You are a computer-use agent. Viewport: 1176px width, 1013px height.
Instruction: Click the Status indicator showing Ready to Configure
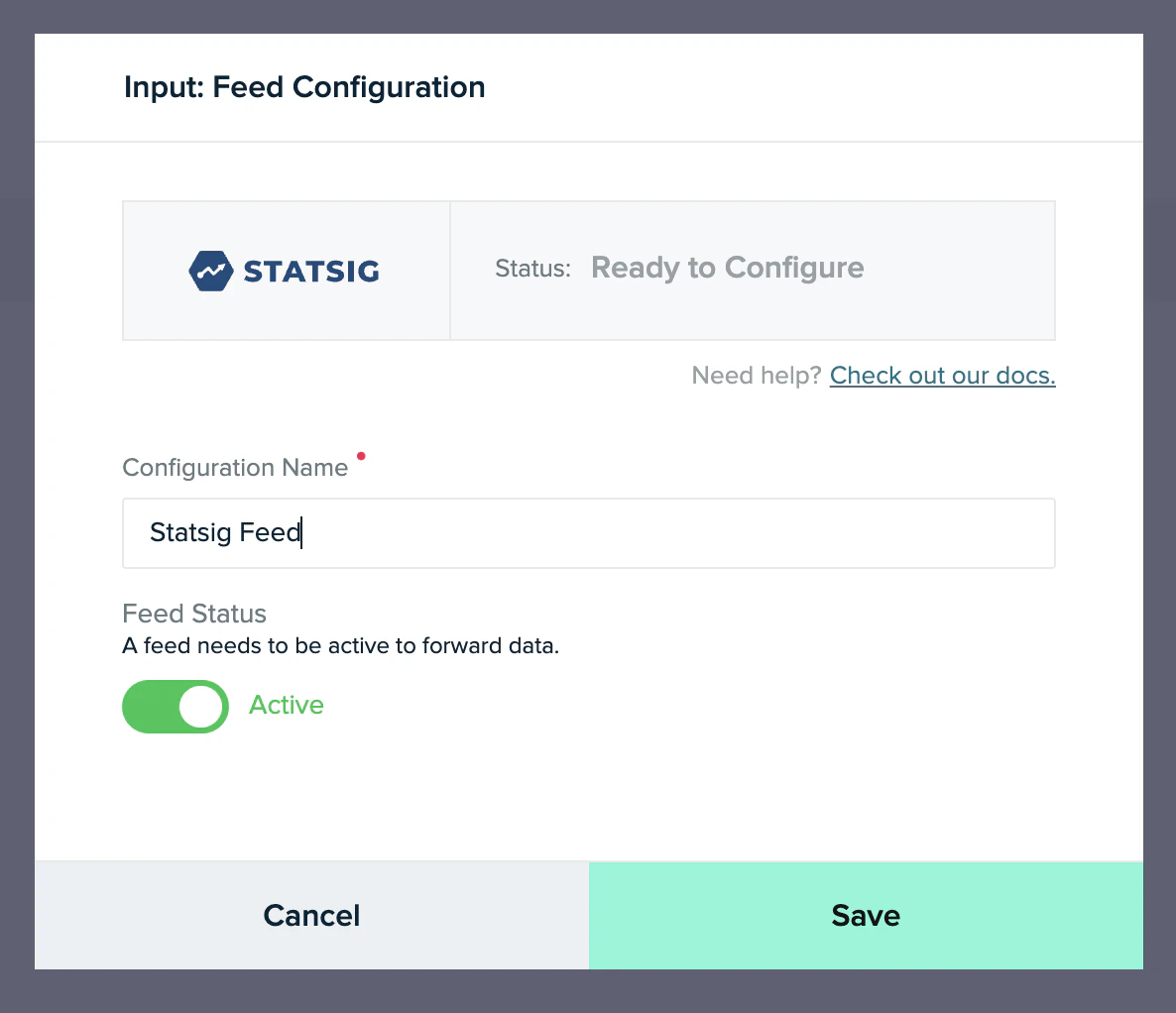pos(727,268)
